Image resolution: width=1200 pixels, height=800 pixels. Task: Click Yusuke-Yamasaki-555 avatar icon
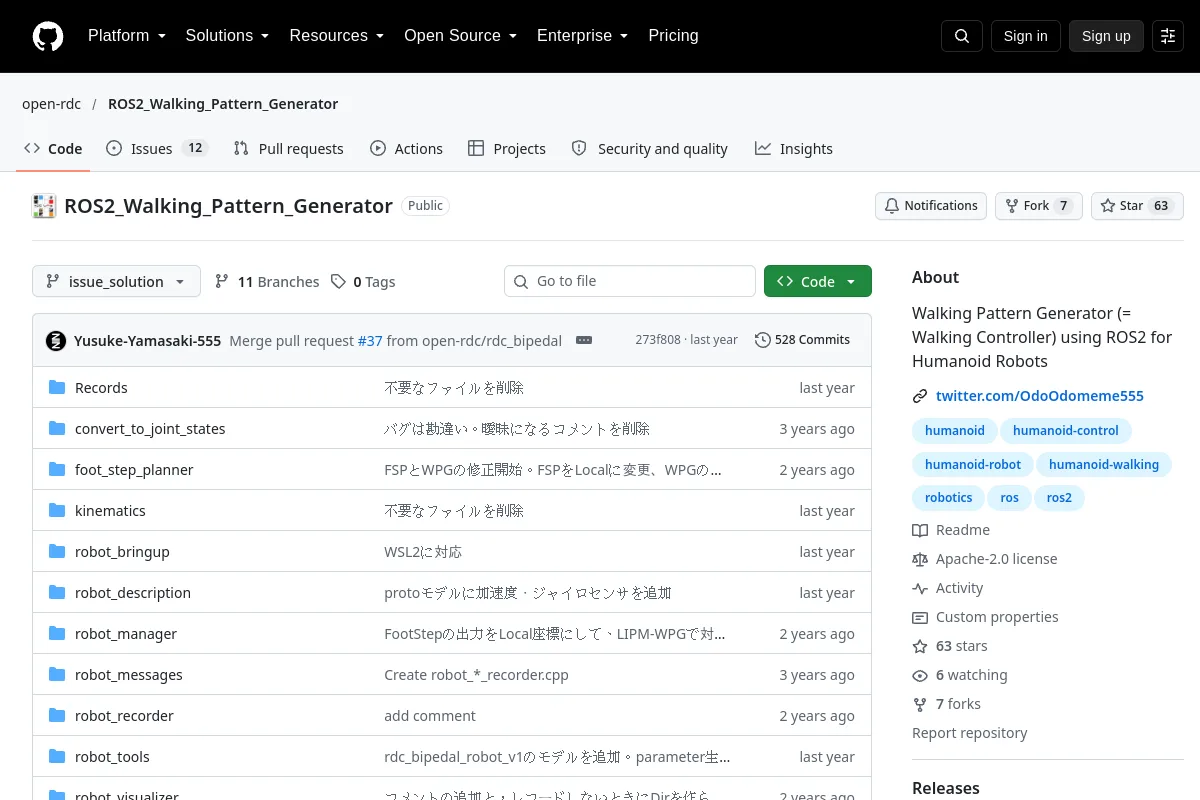click(56, 340)
